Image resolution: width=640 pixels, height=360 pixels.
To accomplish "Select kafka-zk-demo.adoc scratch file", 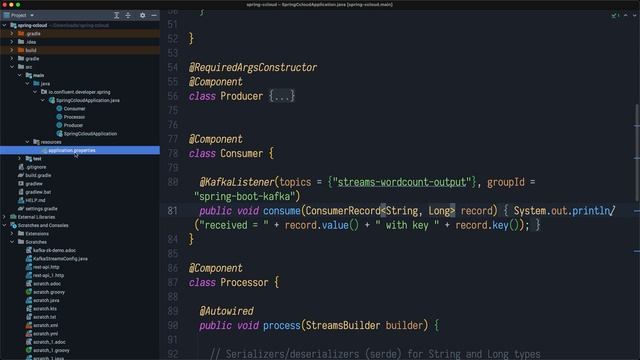I will (54, 250).
